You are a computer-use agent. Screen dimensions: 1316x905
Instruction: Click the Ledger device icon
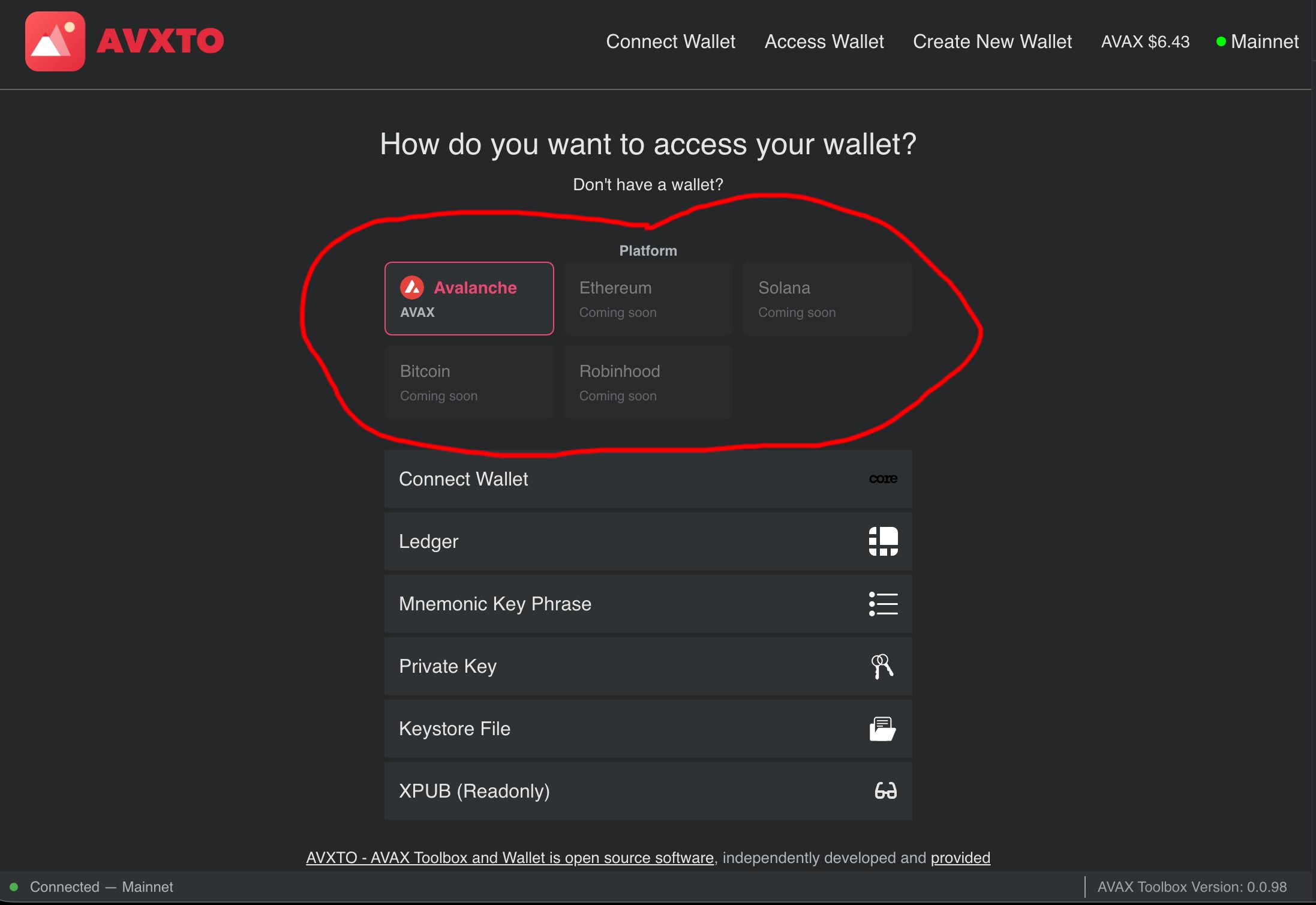[883, 541]
